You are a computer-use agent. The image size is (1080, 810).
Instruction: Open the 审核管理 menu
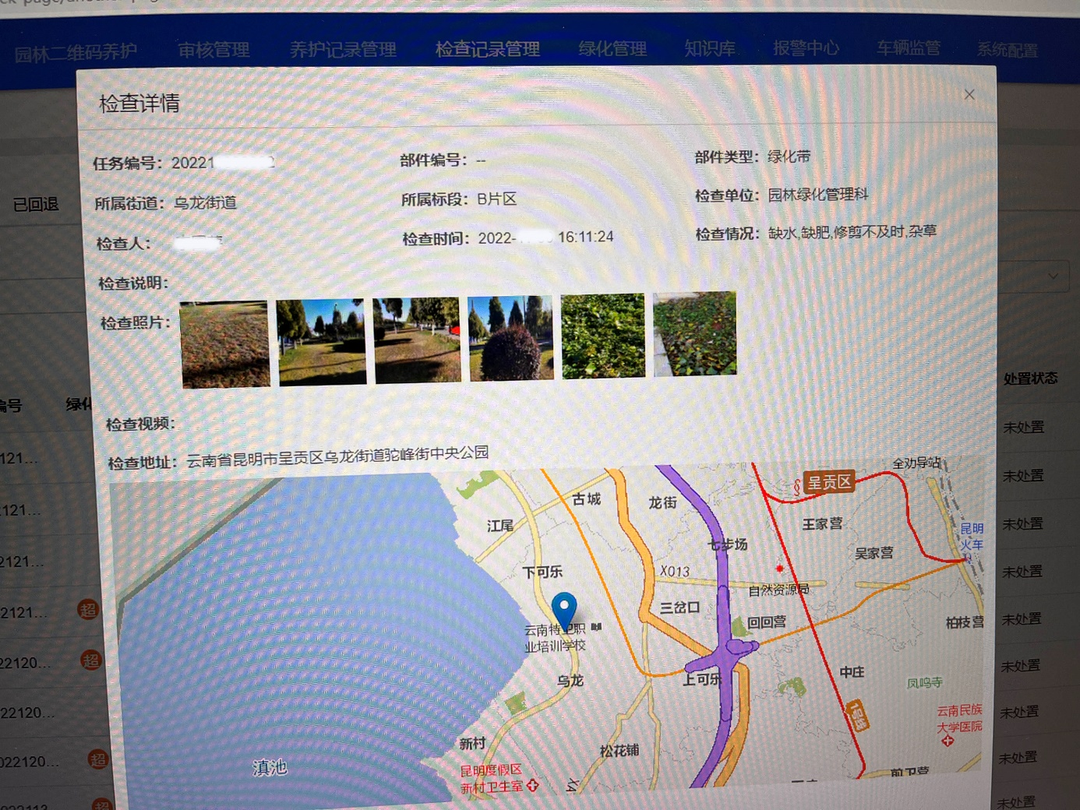(212, 49)
